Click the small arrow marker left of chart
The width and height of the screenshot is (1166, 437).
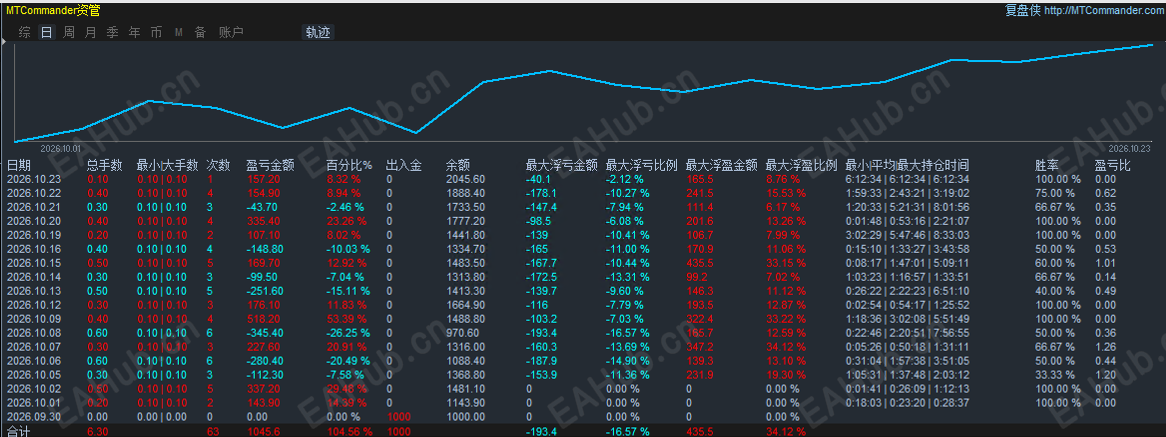click(x=3, y=44)
